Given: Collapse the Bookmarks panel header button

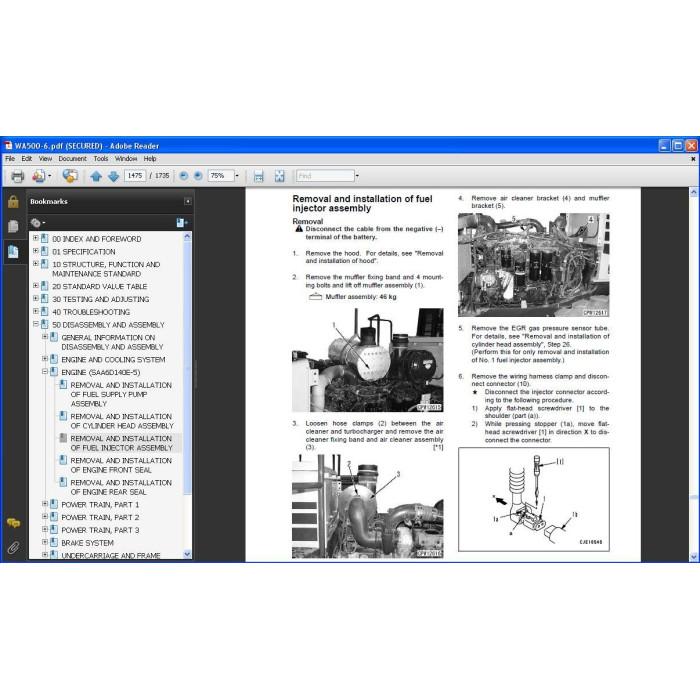Looking at the screenshot, I should tap(188, 201).
